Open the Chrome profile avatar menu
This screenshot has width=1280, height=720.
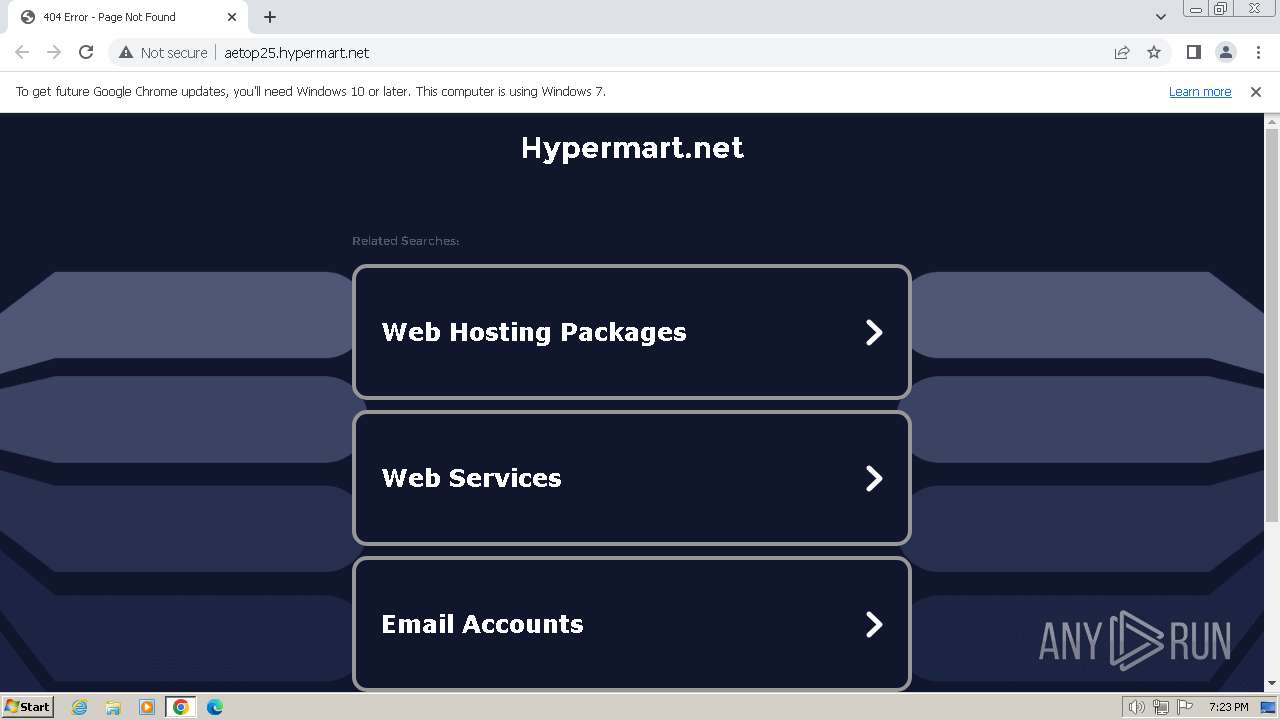point(1226,53)
